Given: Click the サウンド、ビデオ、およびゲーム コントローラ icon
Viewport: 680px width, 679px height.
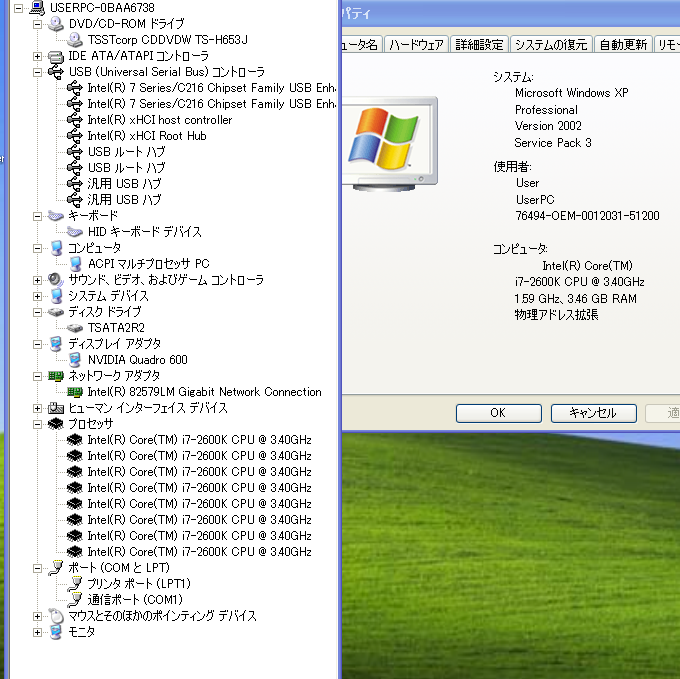Looking at the screenshot, I should pyautogui.click(x=56, y=280).
